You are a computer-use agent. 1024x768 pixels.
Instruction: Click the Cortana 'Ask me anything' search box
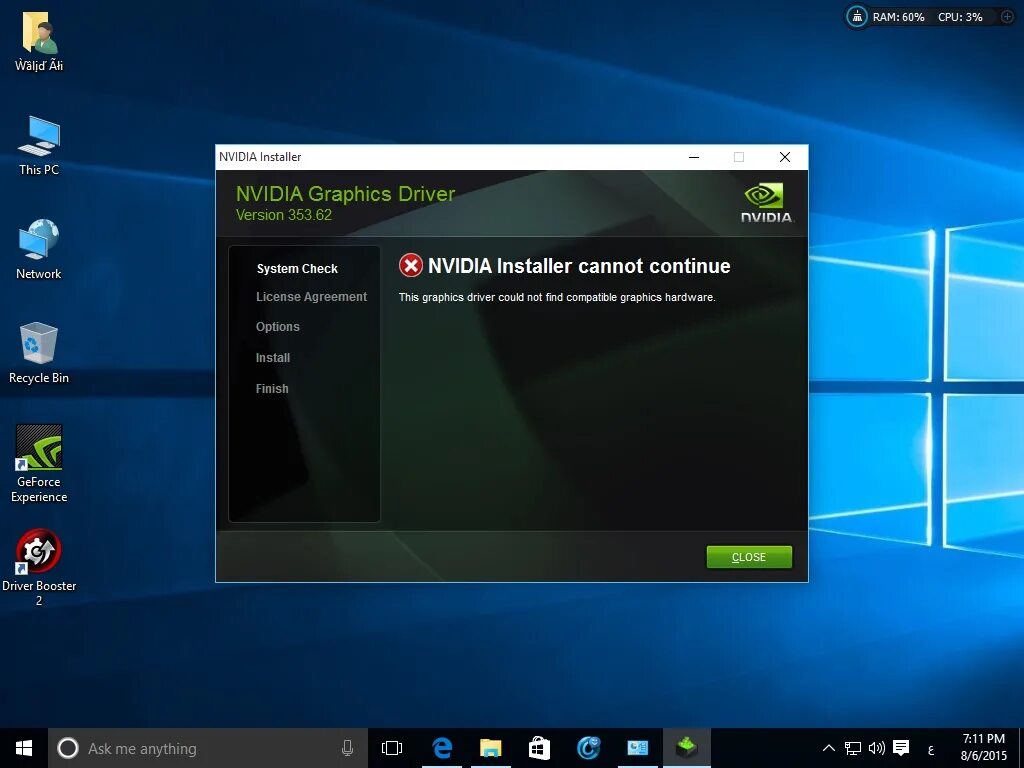[208, 748]
